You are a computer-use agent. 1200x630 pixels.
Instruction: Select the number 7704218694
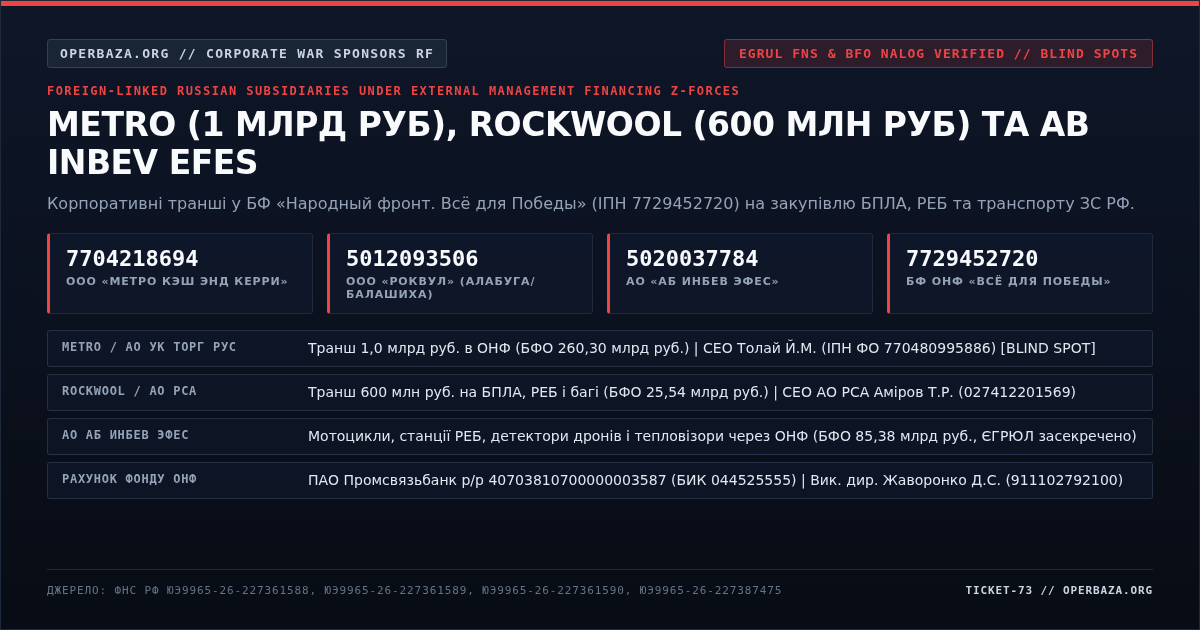coord(132,259)
